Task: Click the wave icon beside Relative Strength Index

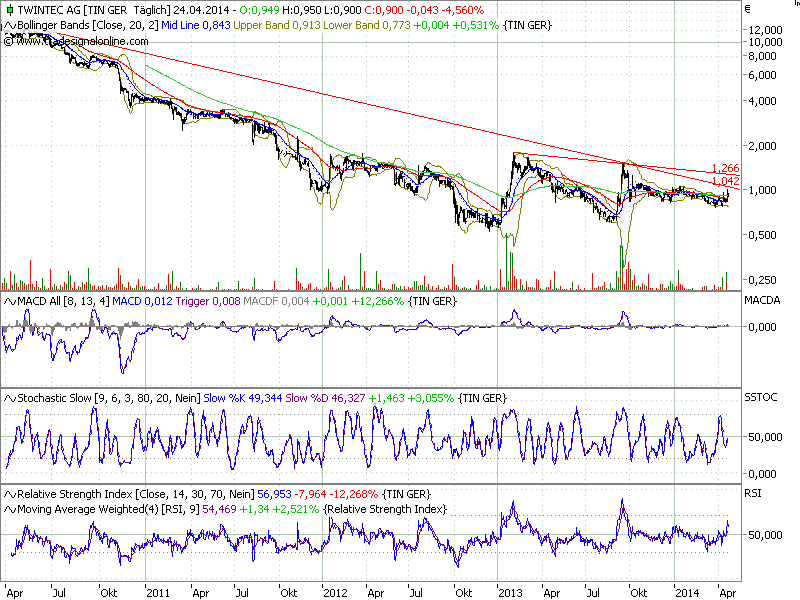Action: point(9,494)
